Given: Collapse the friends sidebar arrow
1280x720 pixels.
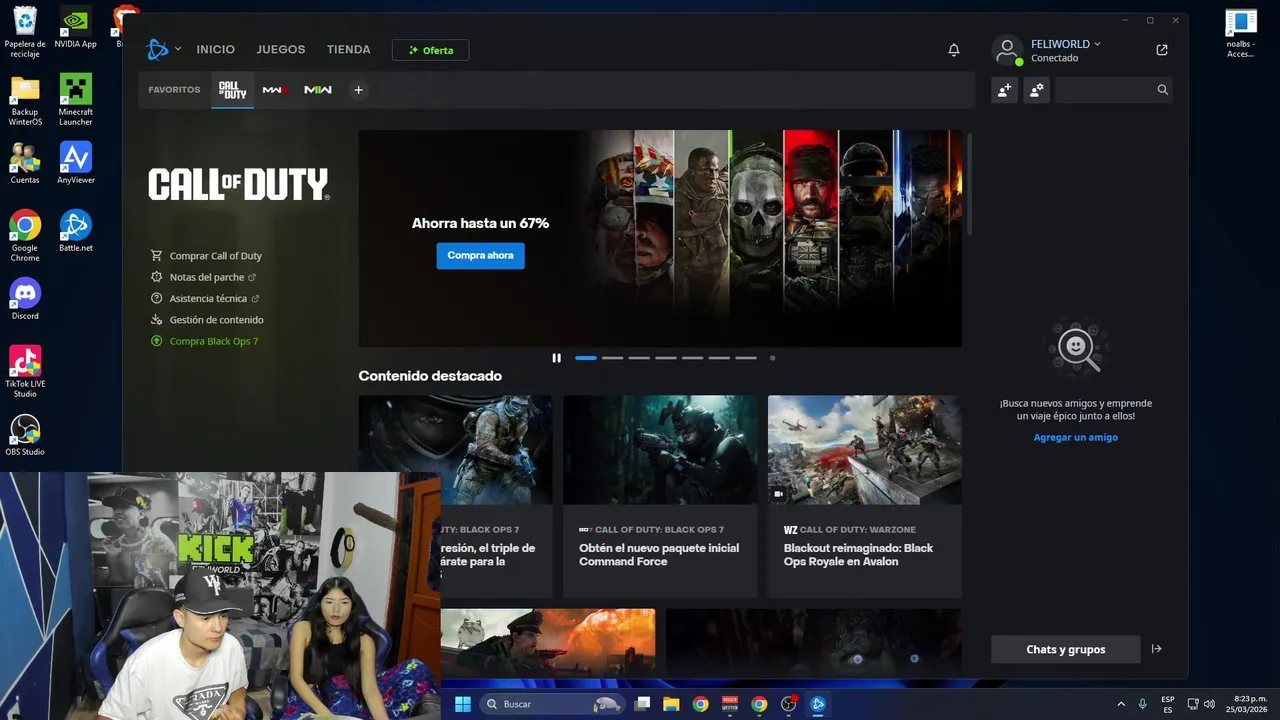Looking at the screenshot, I should pos(1157,649).
